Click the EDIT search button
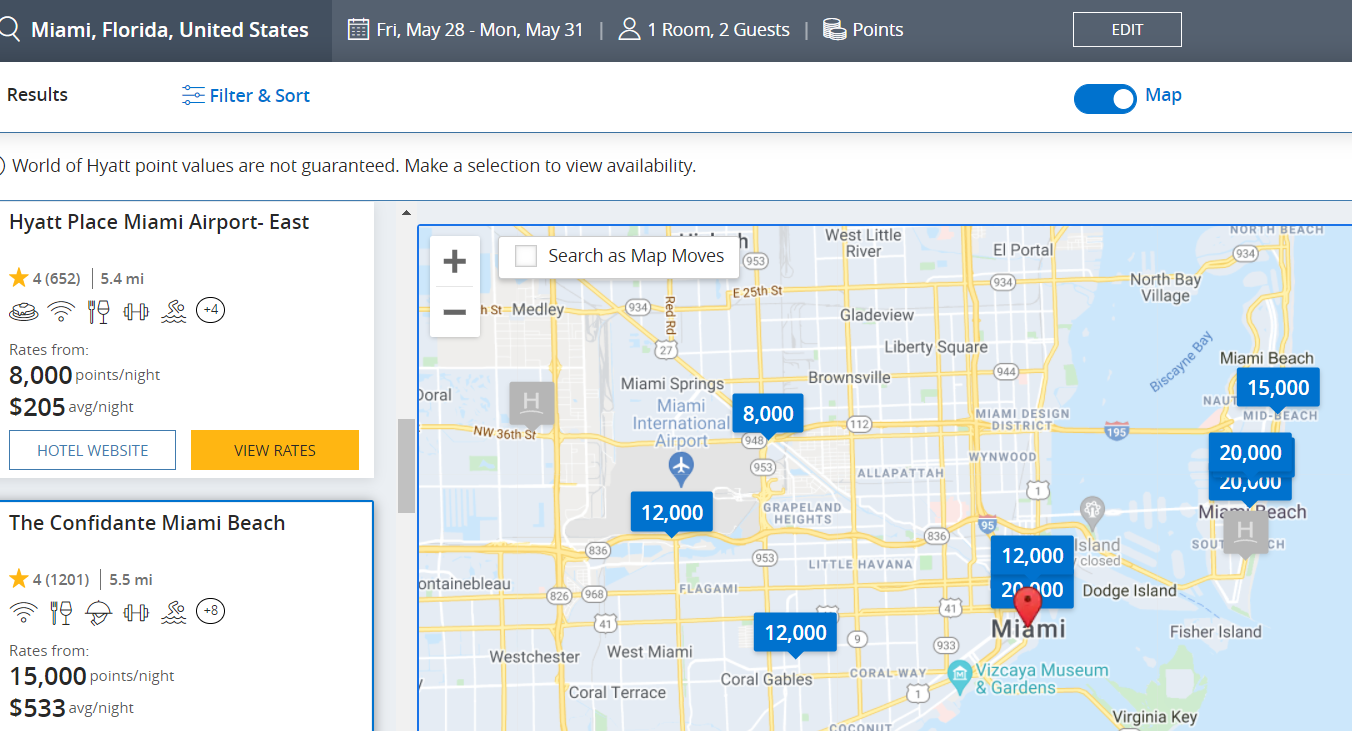The height and width of the screenshot is (731, 1352). 1127,30
